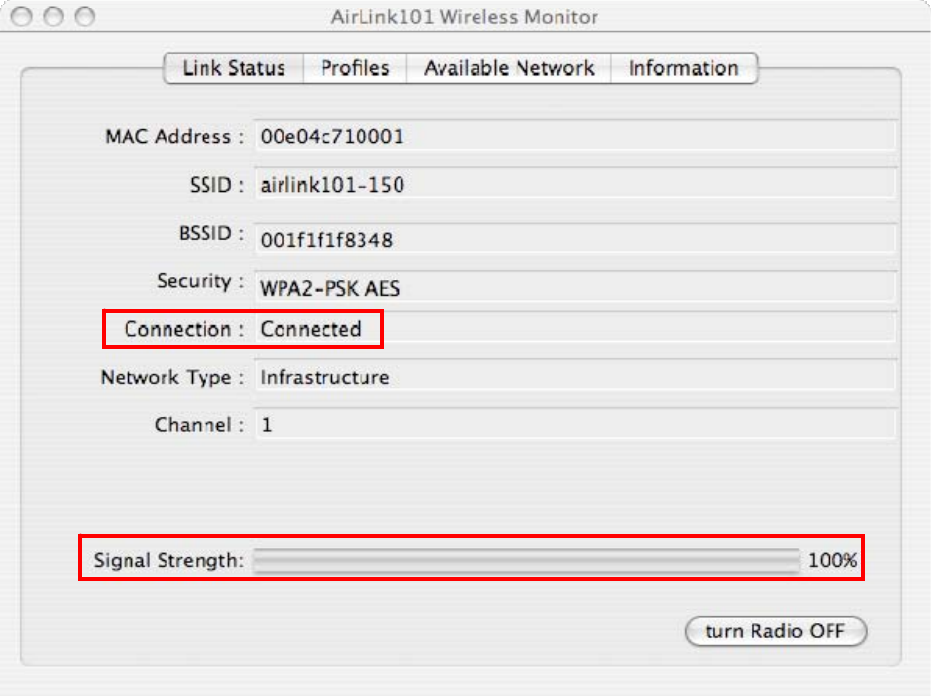Open the Profiles tab
This screenshot has height=696, width=931.
click(x=355, y=68)
